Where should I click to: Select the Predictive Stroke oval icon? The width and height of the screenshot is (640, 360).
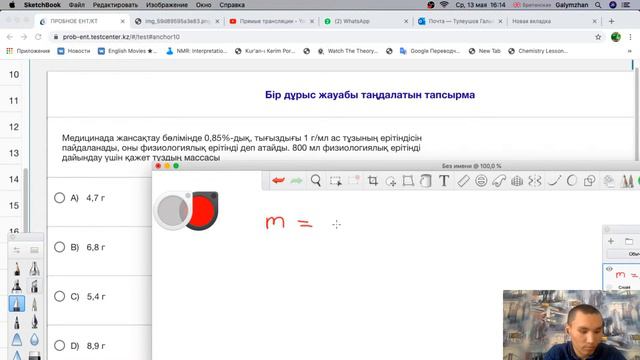572,180
